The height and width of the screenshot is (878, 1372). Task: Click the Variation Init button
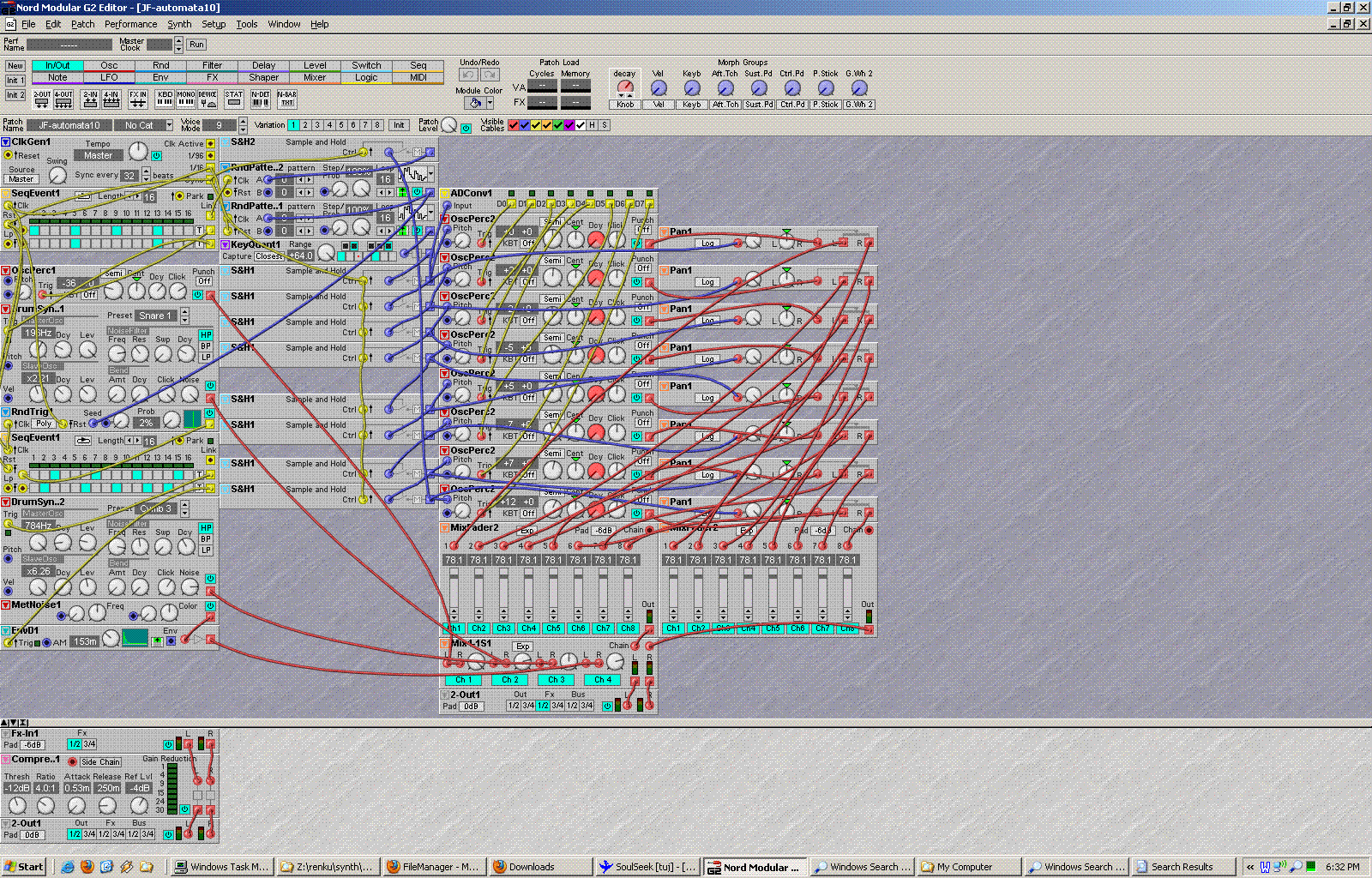399,125
